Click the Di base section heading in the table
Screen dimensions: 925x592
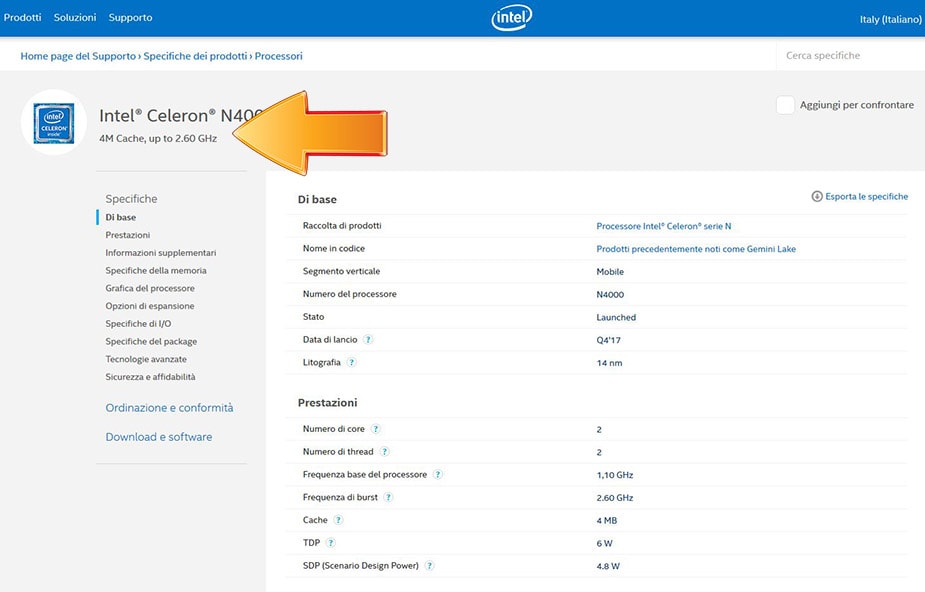tap(317, 199)
